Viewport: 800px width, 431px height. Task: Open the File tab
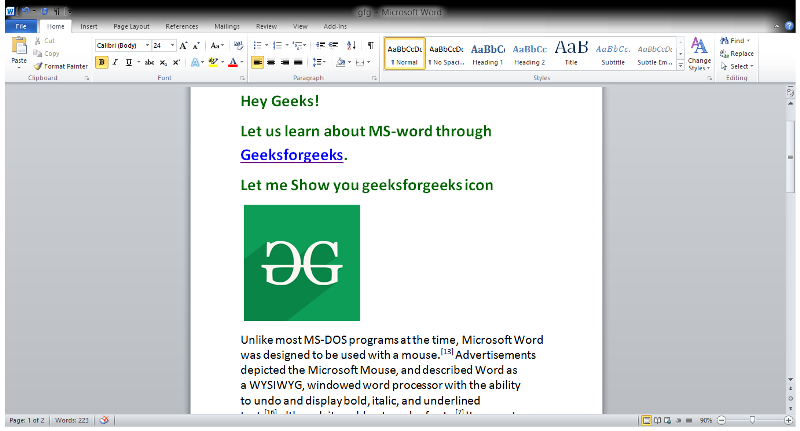pos(21,26)
